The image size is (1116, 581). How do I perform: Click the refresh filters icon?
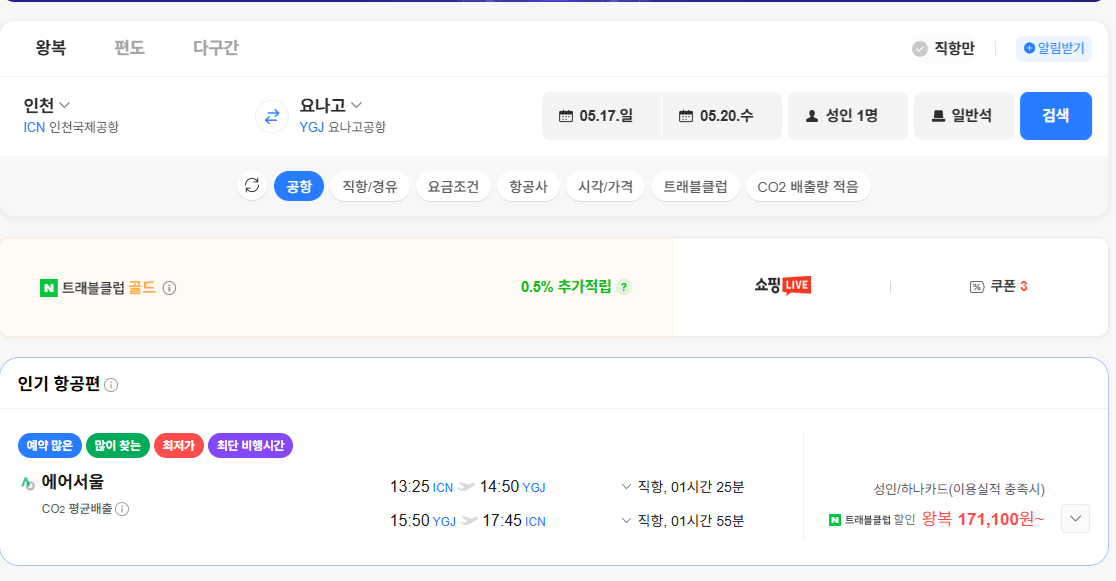point(252,186)
